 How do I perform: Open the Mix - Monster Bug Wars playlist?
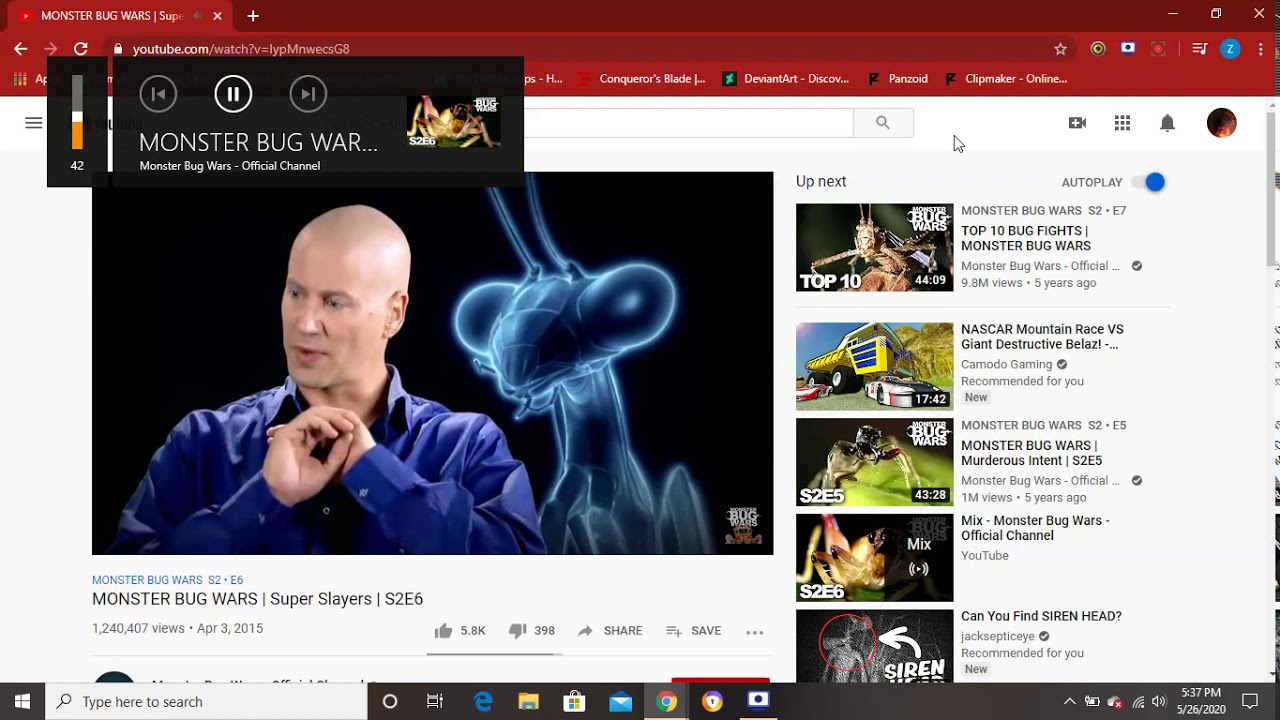(1035, 528)
